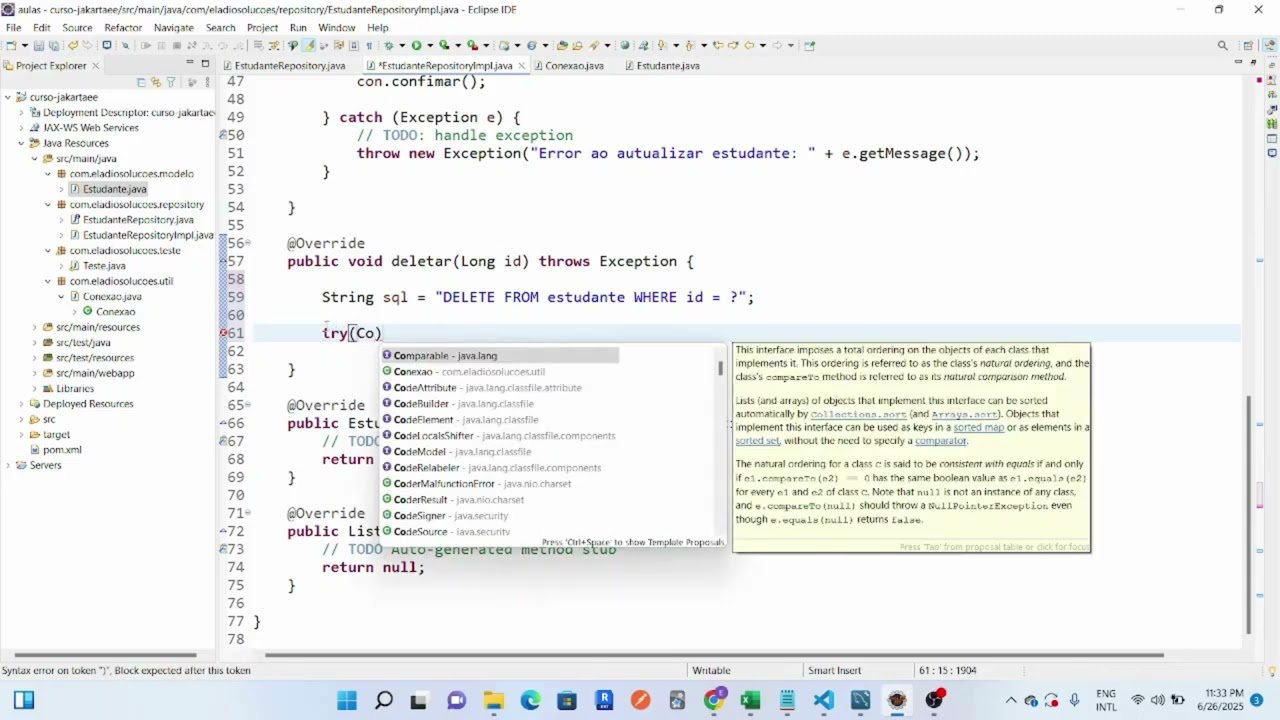Open Microsoft Edge from the taskbar
Image resolution: width=1280 pixels, height=720 pixels.
(530, 700)
